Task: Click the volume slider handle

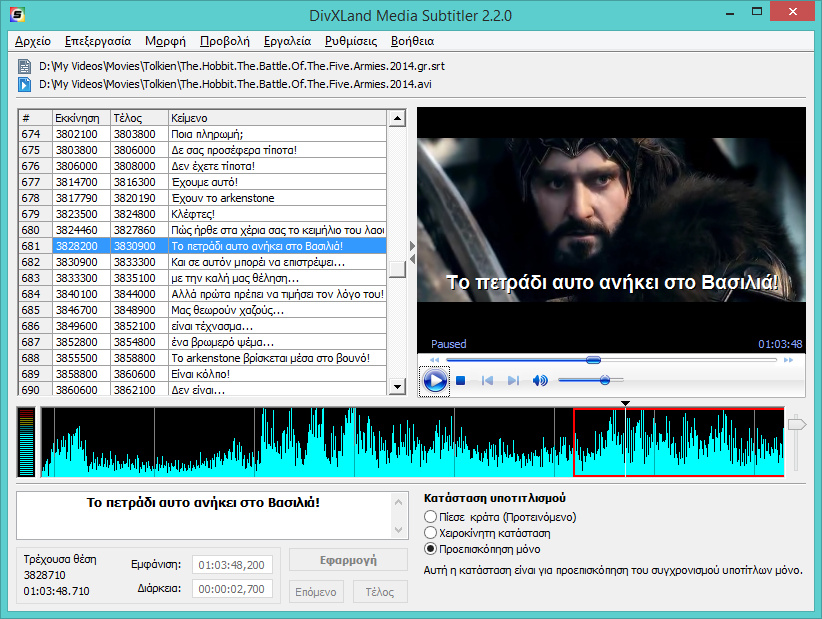Action: (x=605, y=380)
